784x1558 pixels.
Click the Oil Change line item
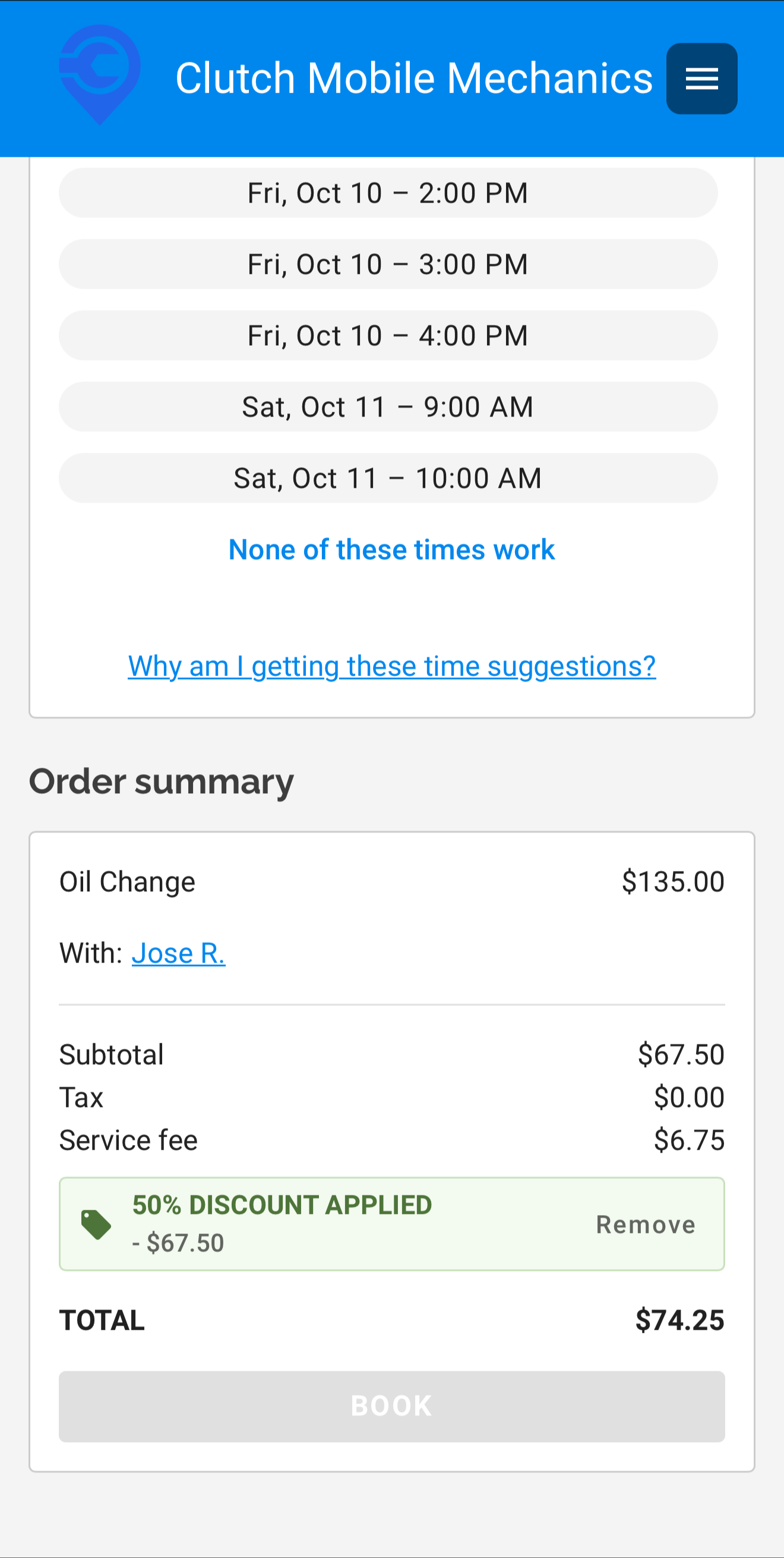[x=128, y=882]
